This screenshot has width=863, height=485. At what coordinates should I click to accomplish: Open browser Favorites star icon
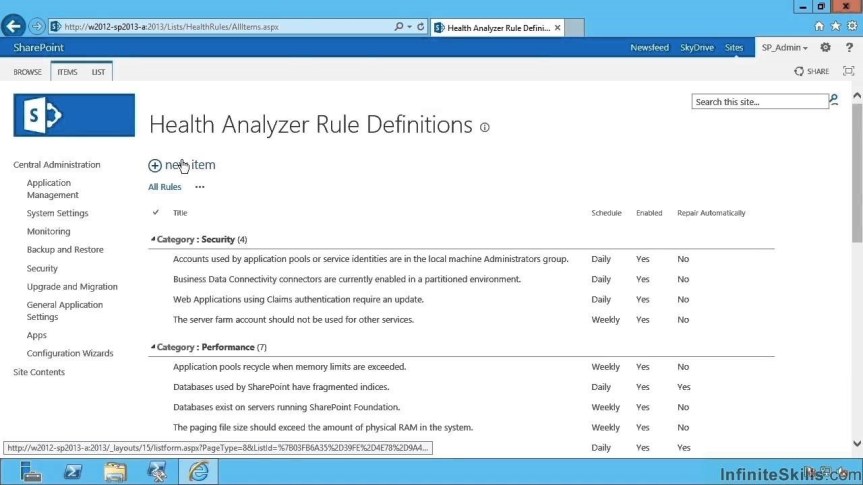(835, 26)
